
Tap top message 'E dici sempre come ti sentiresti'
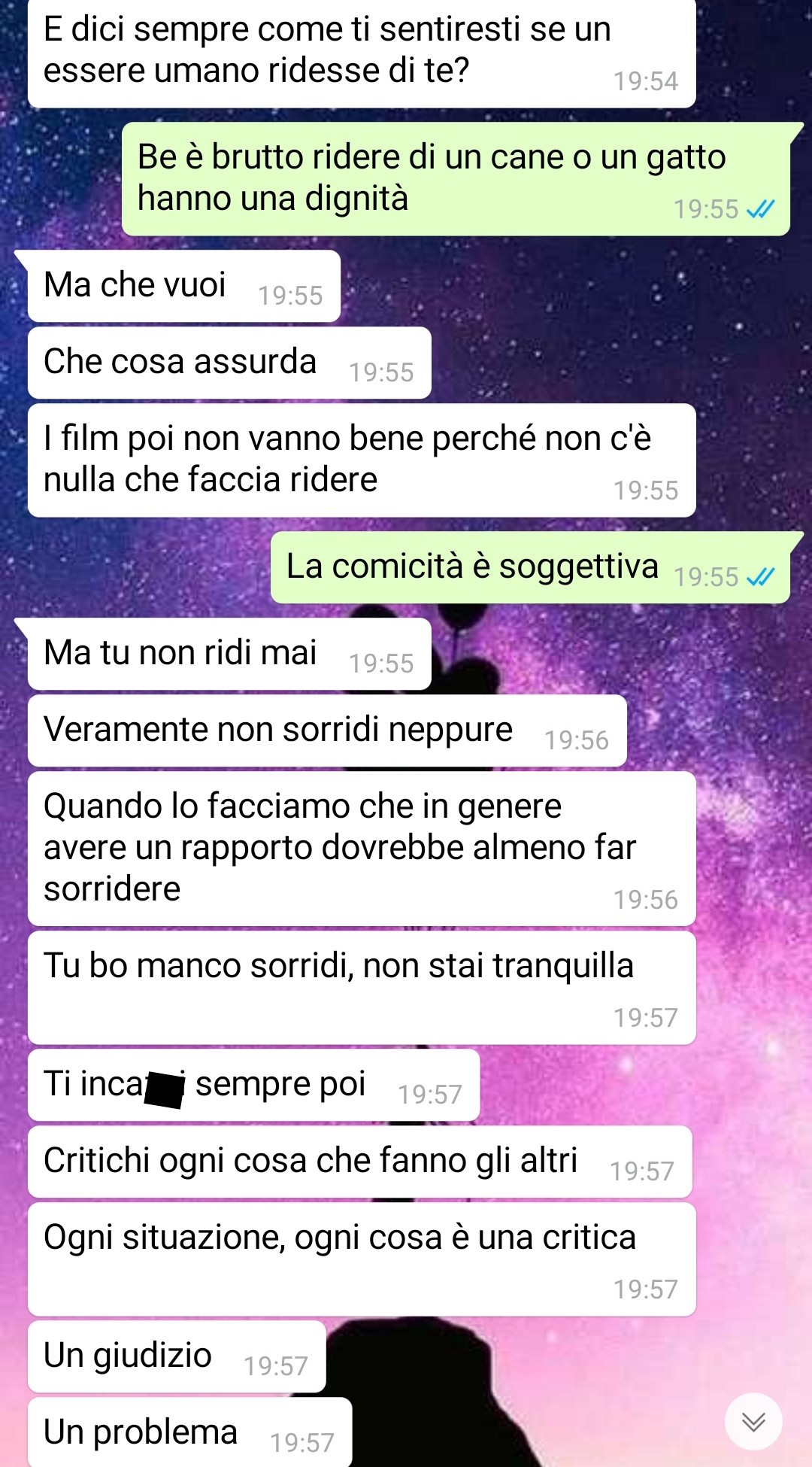[362, 53]
